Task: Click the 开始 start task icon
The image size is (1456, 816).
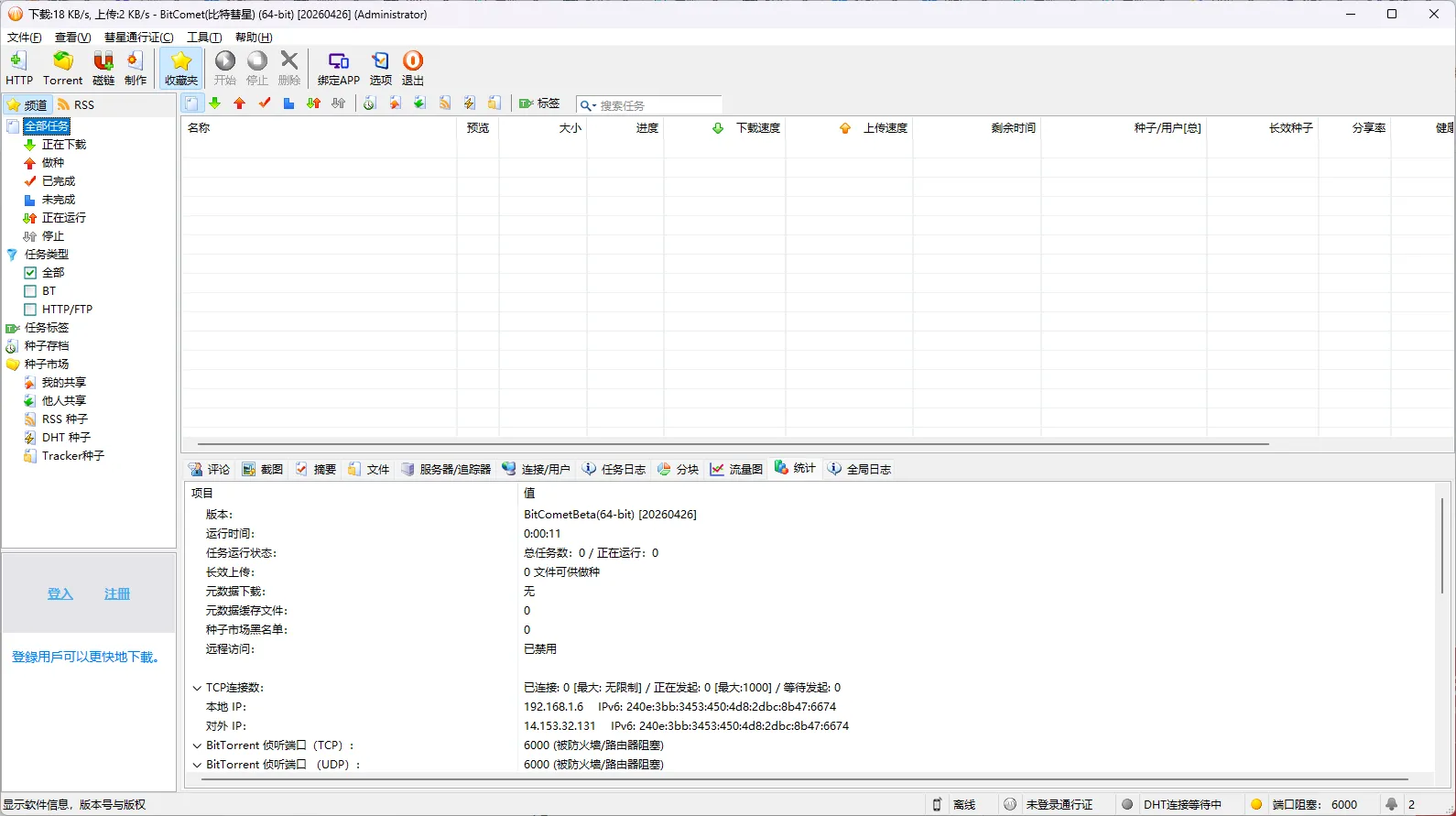Action: [x=225, y=69]
